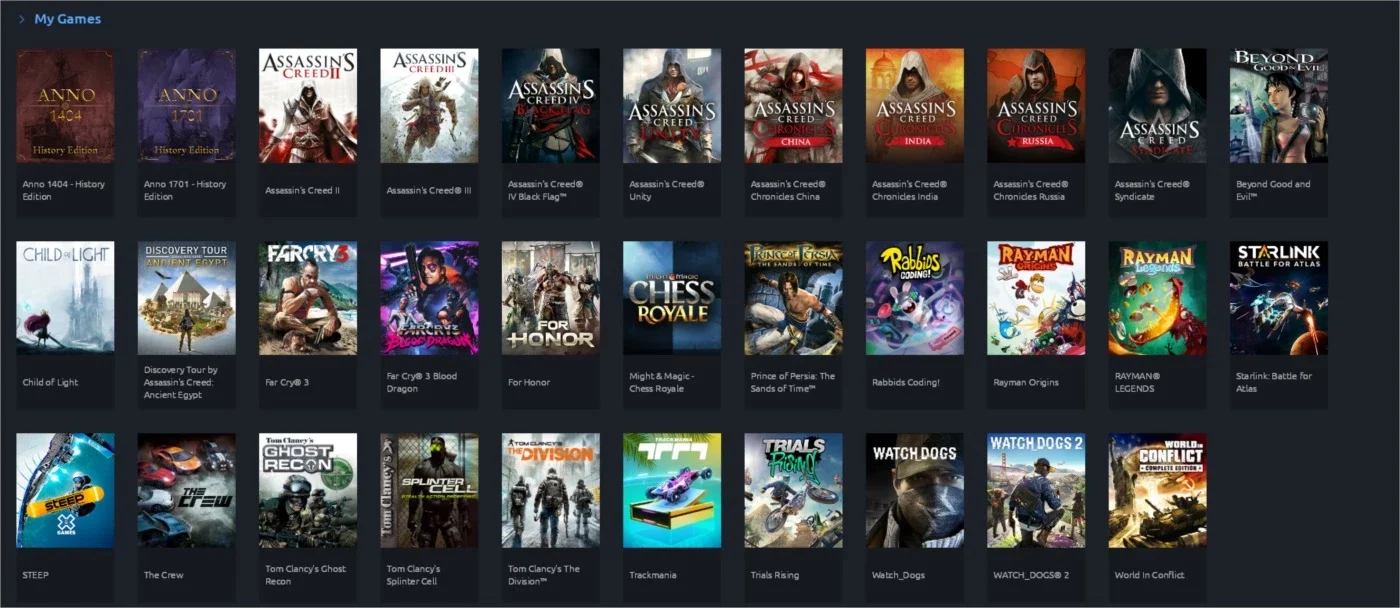Click the 'Beyond Good and Evil' title

click(x=1273, y=190)
